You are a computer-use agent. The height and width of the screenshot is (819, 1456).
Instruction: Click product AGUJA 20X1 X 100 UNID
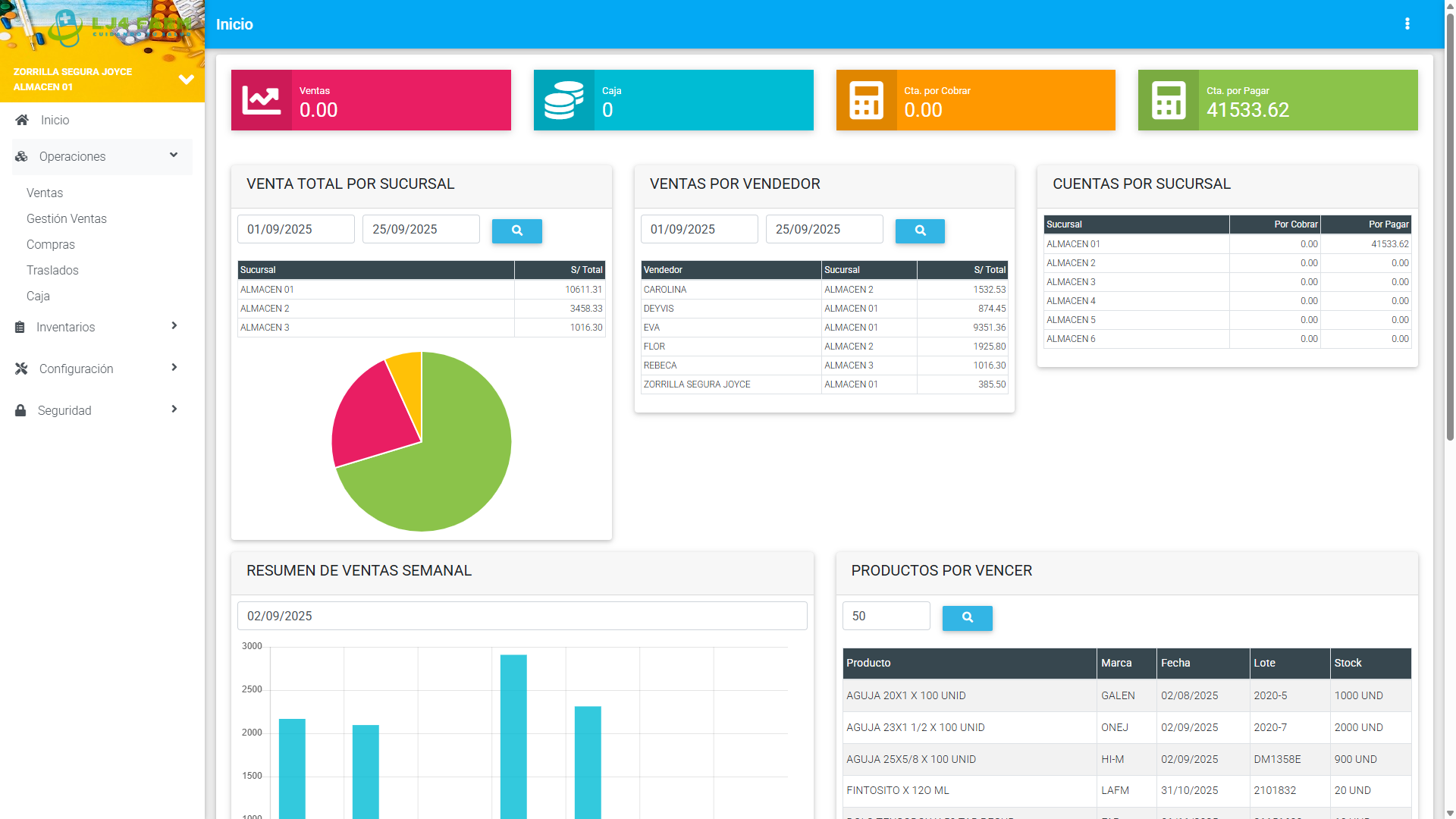click(x=906, y=695)
